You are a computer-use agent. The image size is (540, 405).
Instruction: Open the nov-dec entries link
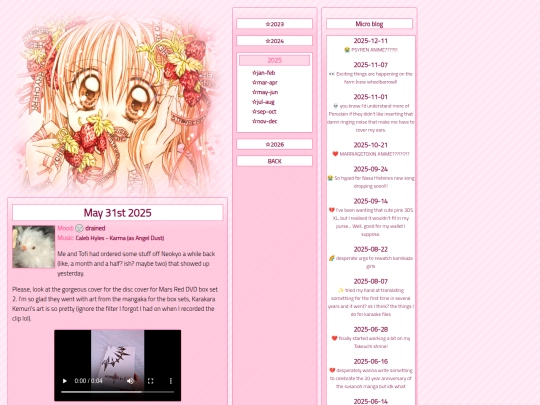[x=264, y=121]
